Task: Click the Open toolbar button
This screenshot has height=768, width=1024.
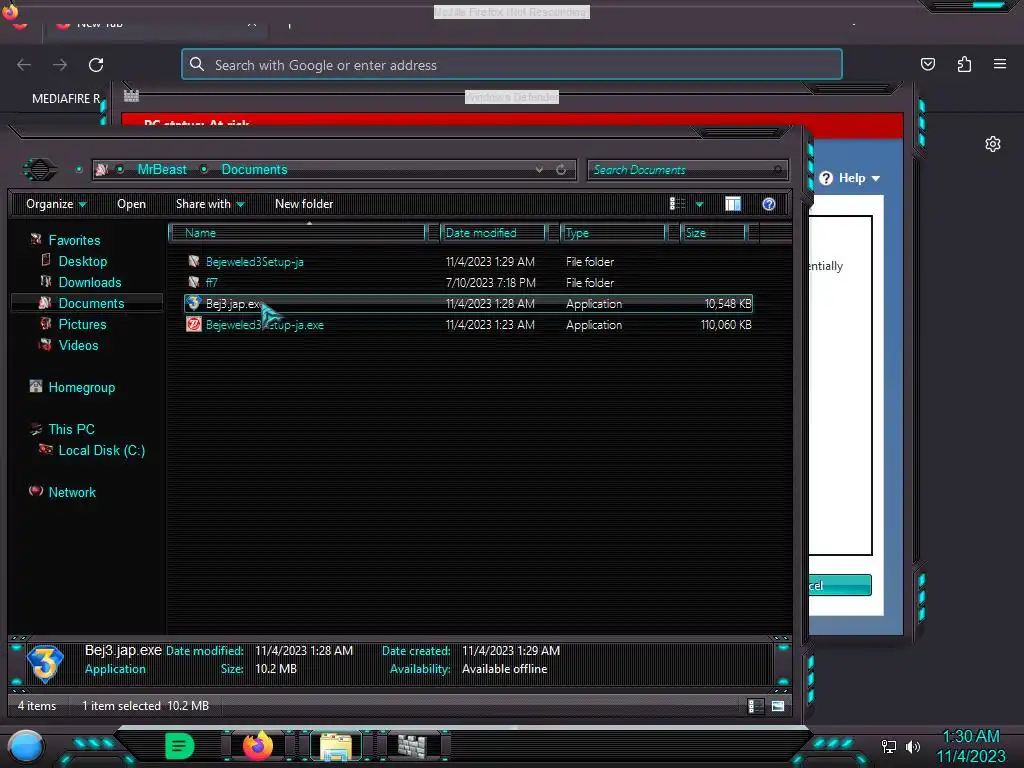Action: (131, 204)
